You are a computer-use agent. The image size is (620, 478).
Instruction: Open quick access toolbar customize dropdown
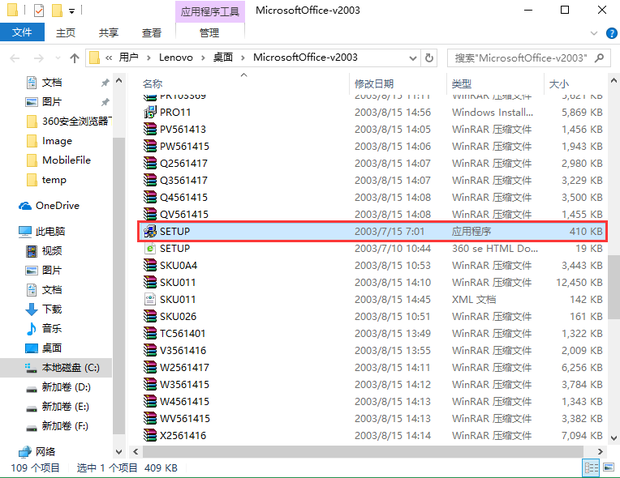point(72,11)
